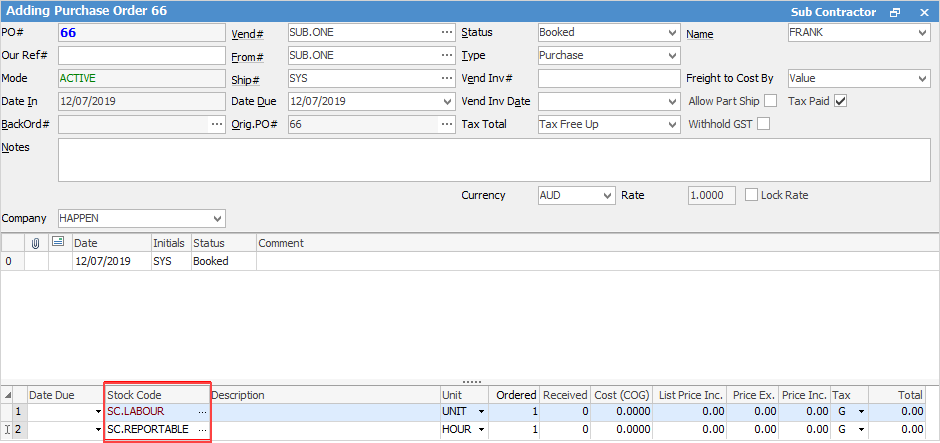Click the From# ellipsis lookup button
This screenshot has width=940, height=443.
pyautogui.click(x=446, y=56)
